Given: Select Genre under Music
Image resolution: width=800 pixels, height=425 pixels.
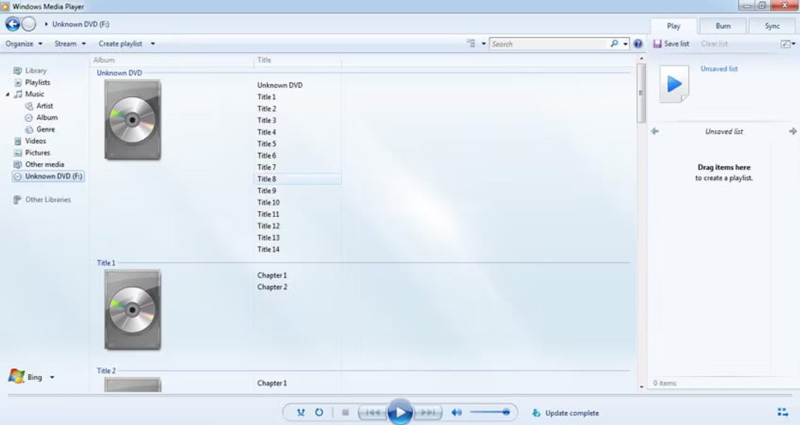Looking at the screenshot, I should pyautogui.click(x=45, y=129).
